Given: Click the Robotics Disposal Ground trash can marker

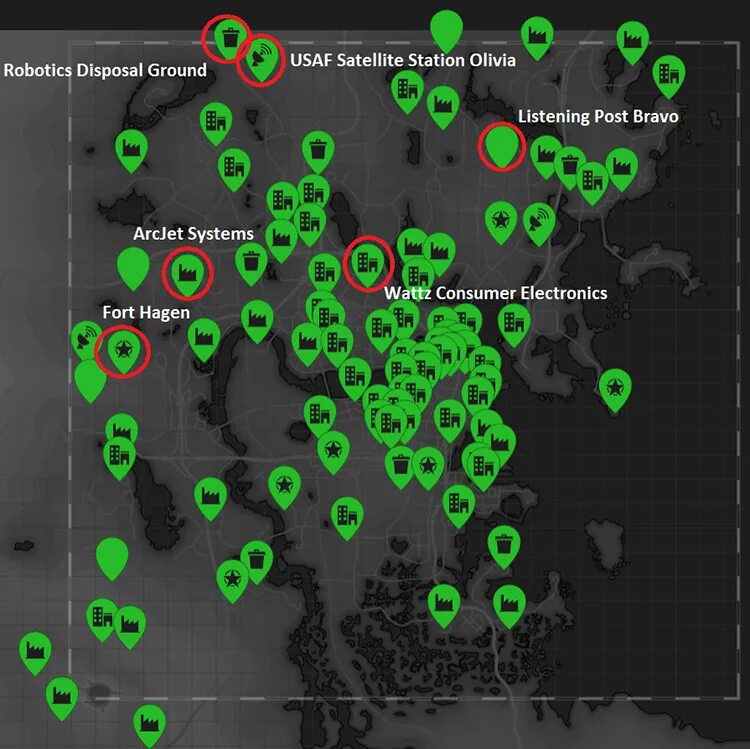Looking at the screenshot, I should pos(230,38).
